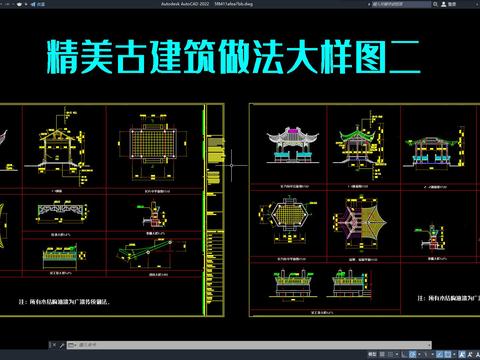This screenshot has width=480, height=360.
Task: Select the hexagonal floor plan drawing
Action: coord(288,220)
